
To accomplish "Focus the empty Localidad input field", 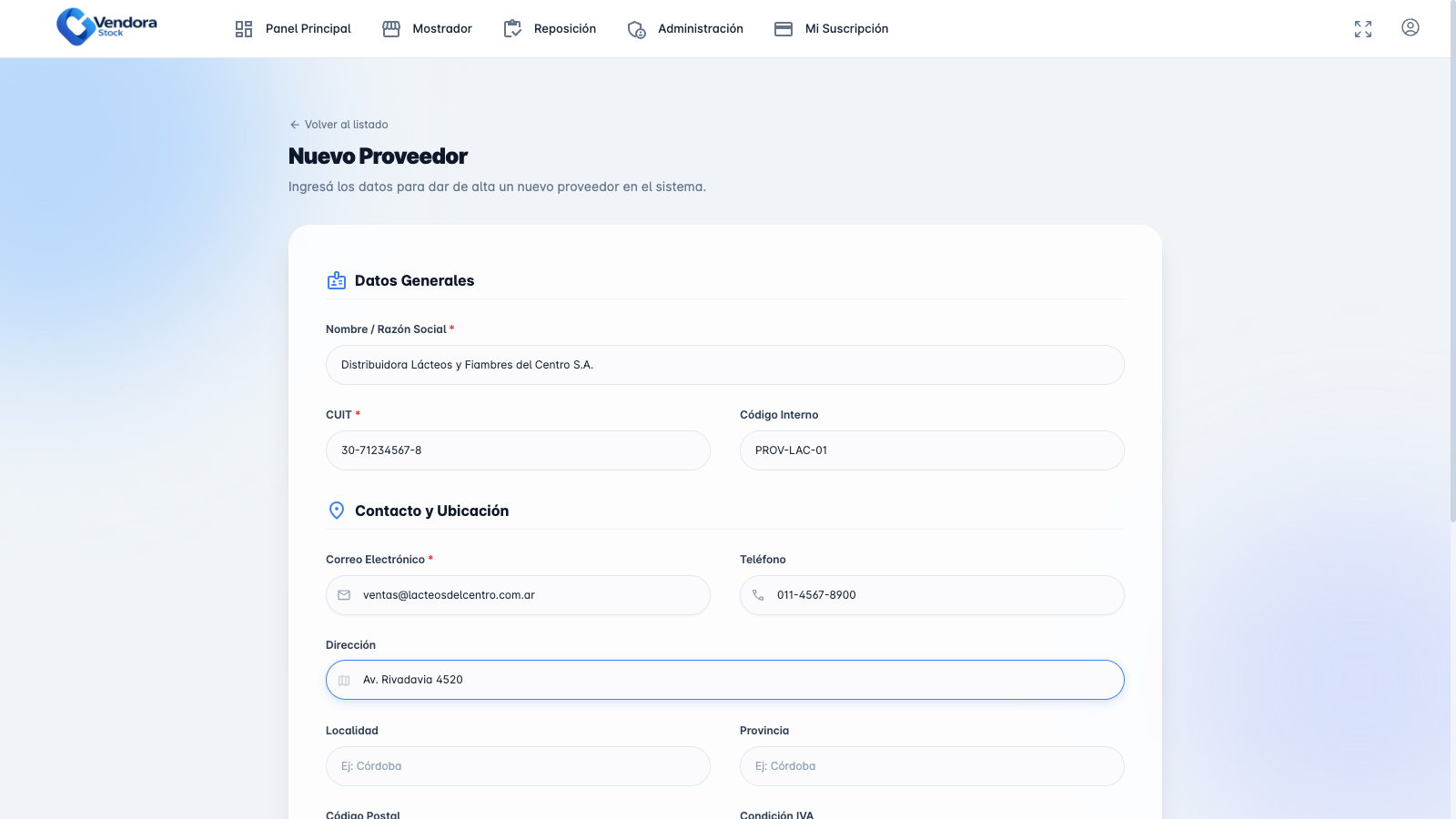I will pos(518,766).
